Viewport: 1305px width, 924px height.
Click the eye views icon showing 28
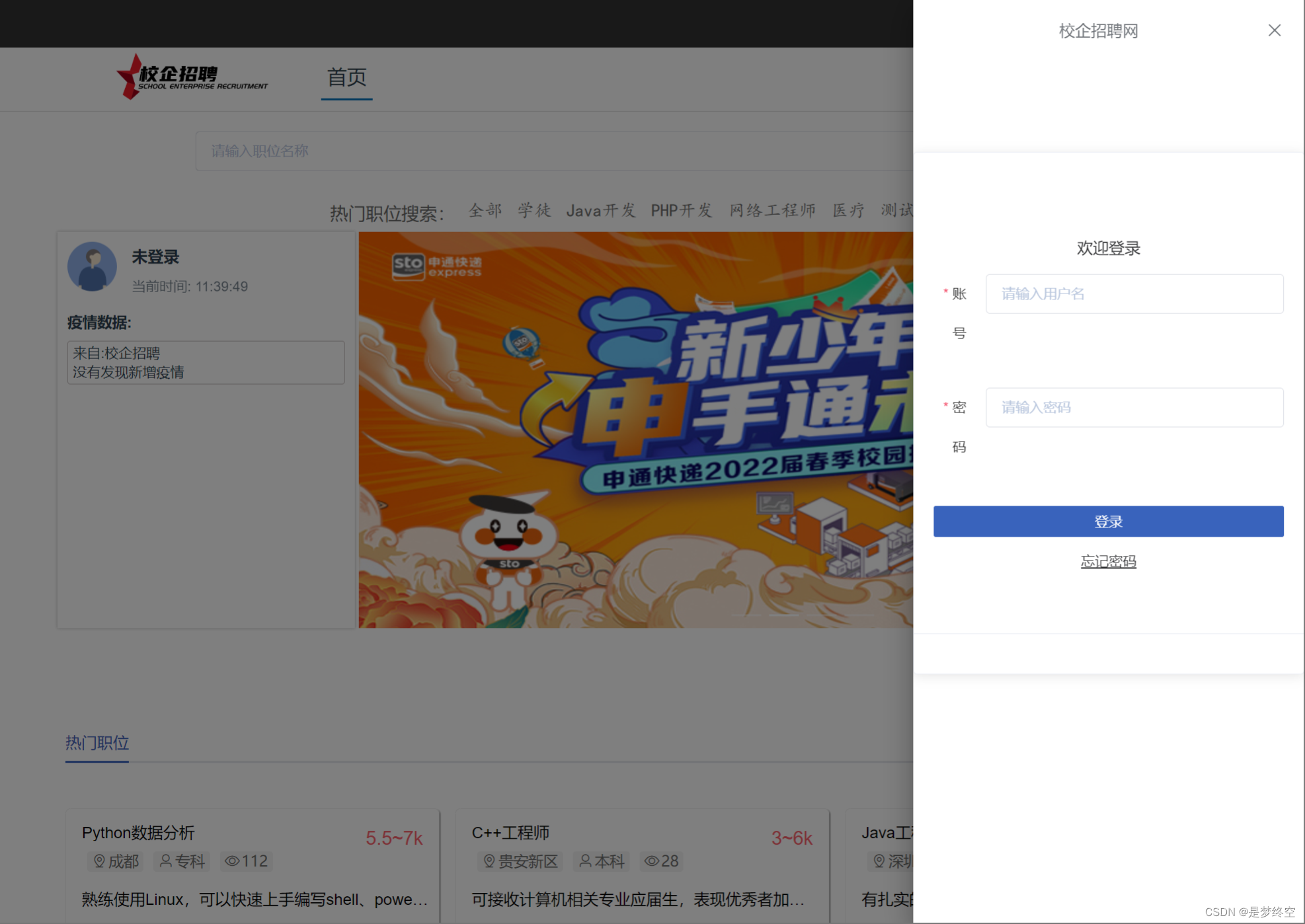(652, 861)
